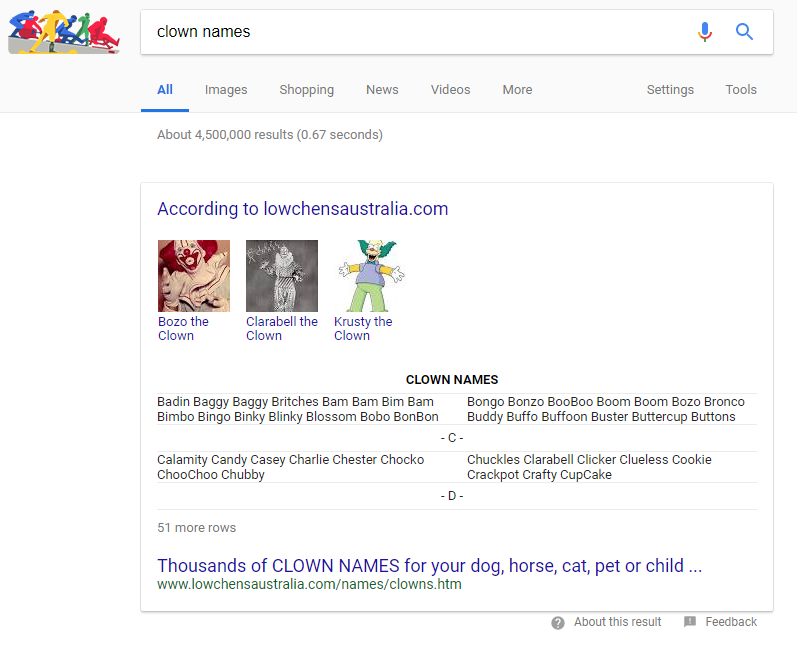Open the Krusty the Clown text link

(363, 329)
